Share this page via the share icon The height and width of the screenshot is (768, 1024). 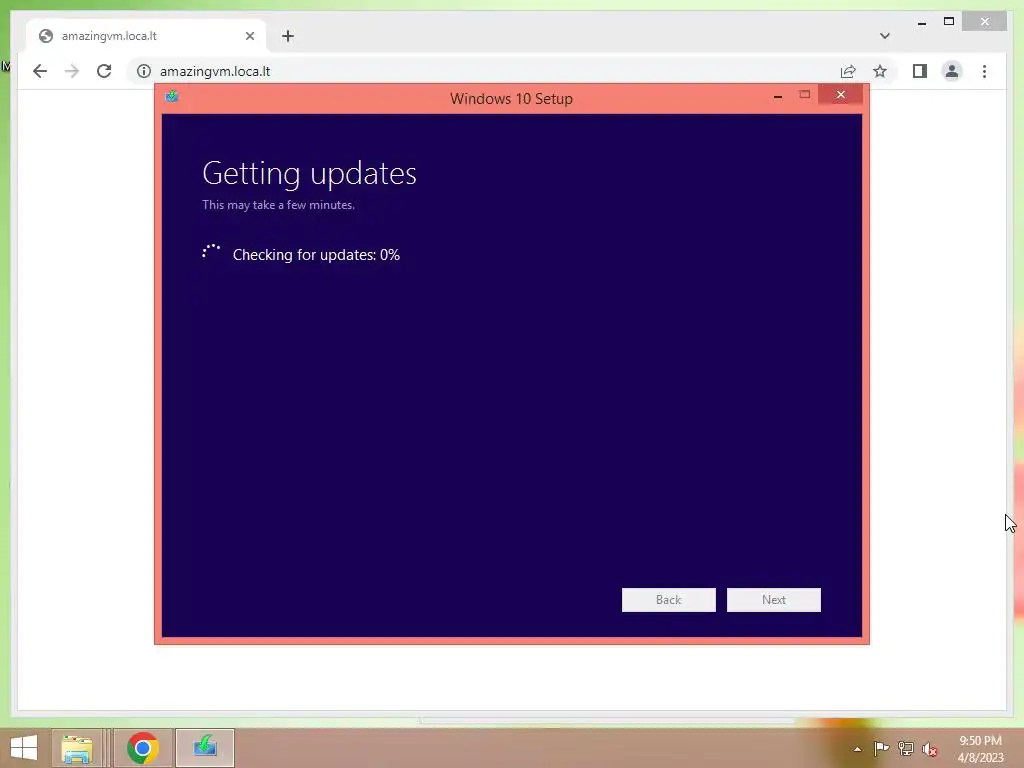(848, 71)
